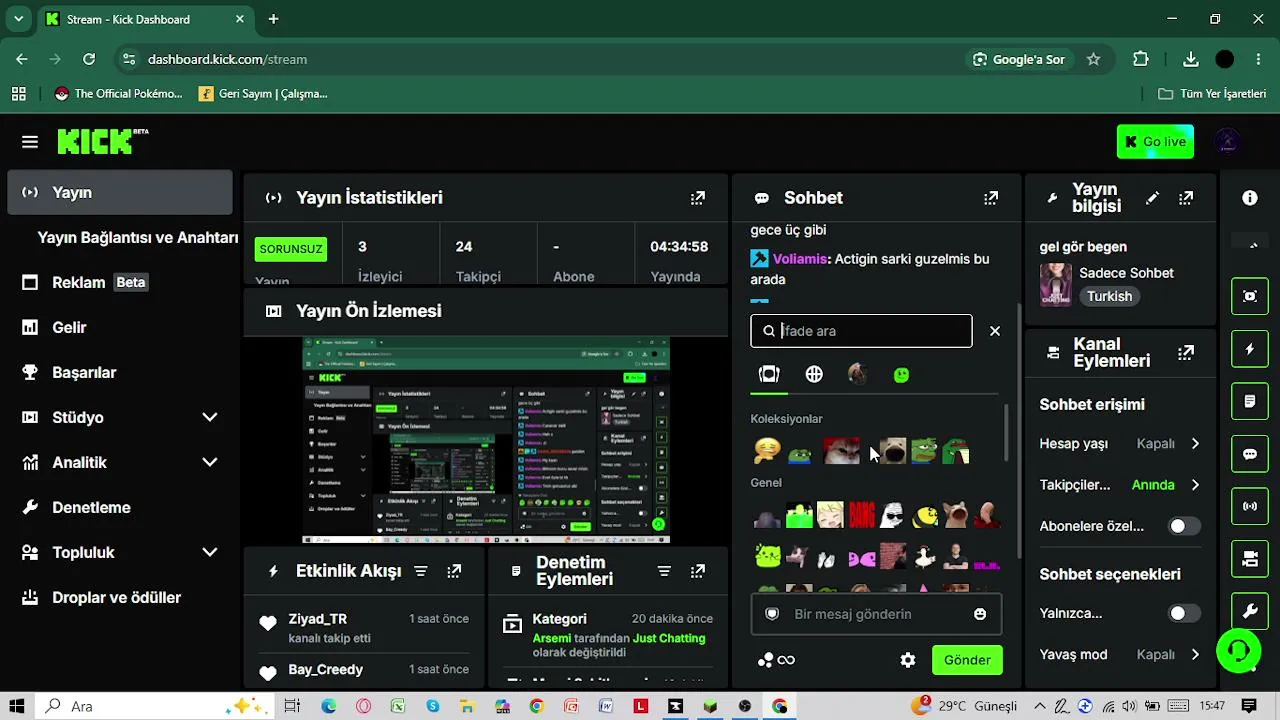Click the Just Chatting category link
The image size is (1280, 720).
pyautogui.click(x=669, y=638)
